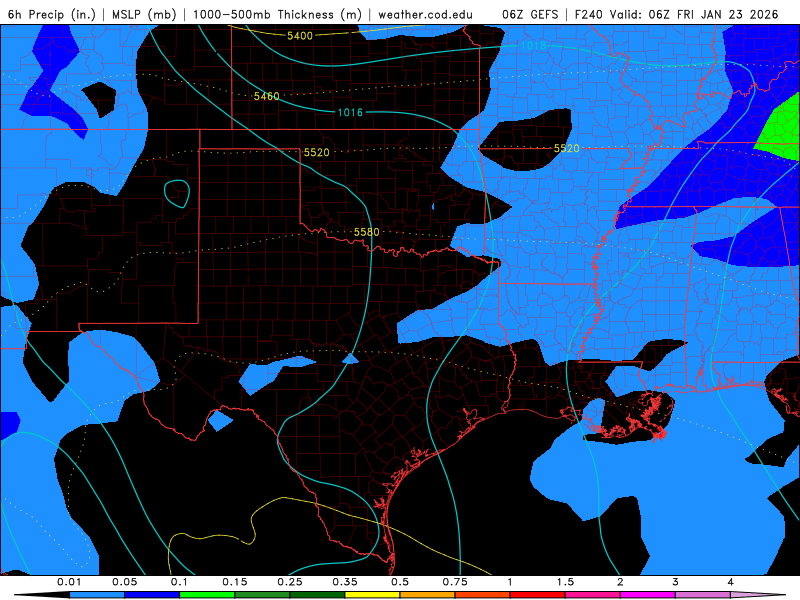This screenshot has width=800, height=600.
Task: Click the "MSLP (mb)" header label
Action: pos(144,14)
